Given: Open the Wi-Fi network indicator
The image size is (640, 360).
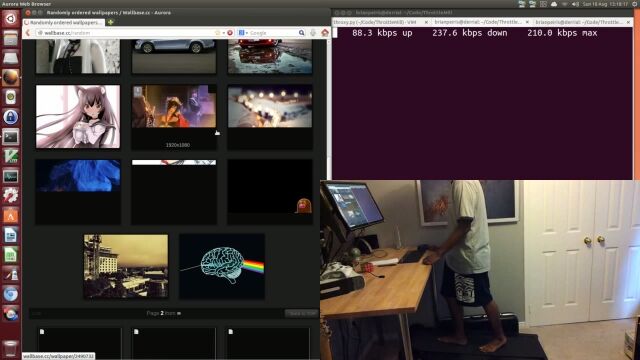Looking at the screenshot, I should (x=564, y=4).
